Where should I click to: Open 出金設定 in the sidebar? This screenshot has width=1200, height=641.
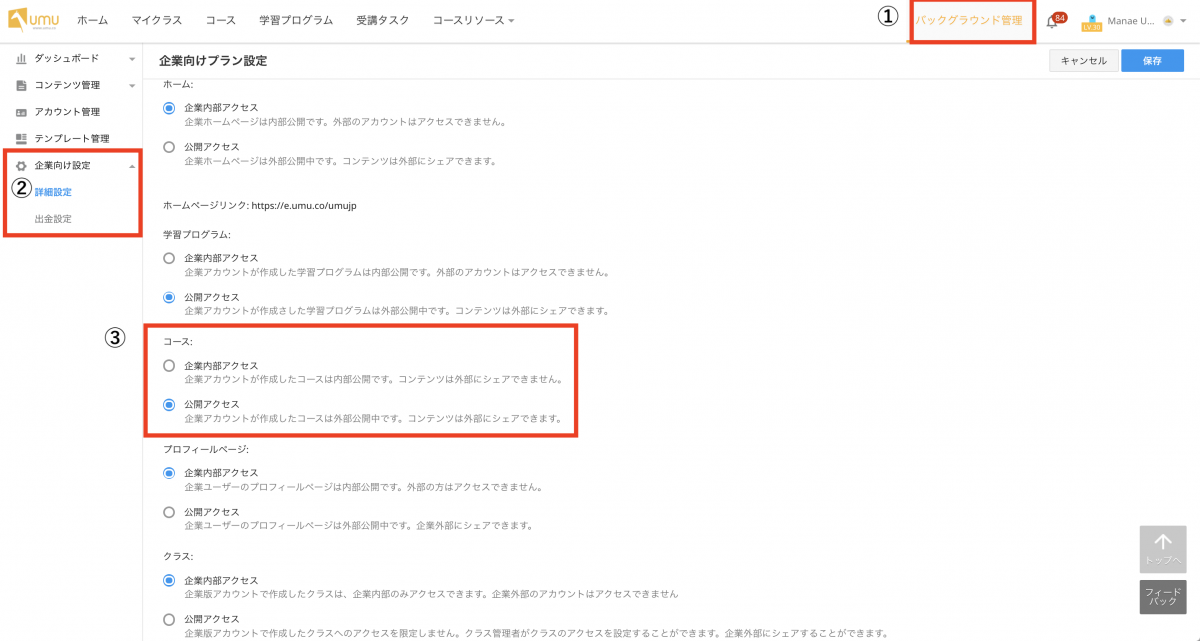point(53,219)
